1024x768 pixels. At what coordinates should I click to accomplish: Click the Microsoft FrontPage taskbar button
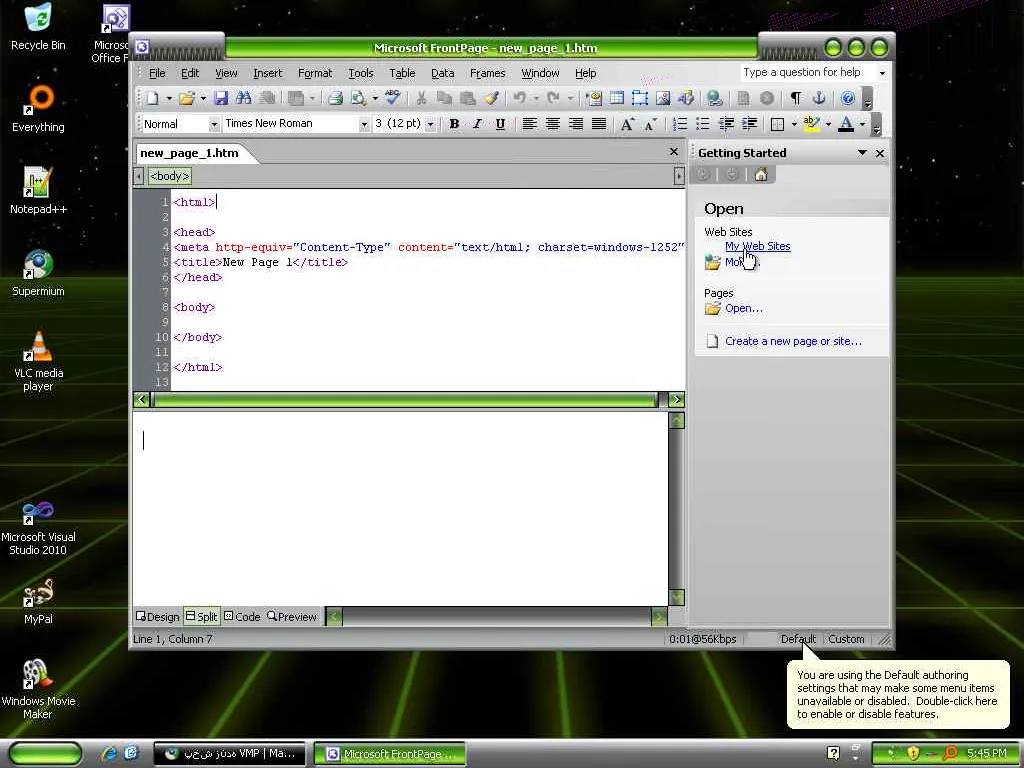tap(389, 754)
